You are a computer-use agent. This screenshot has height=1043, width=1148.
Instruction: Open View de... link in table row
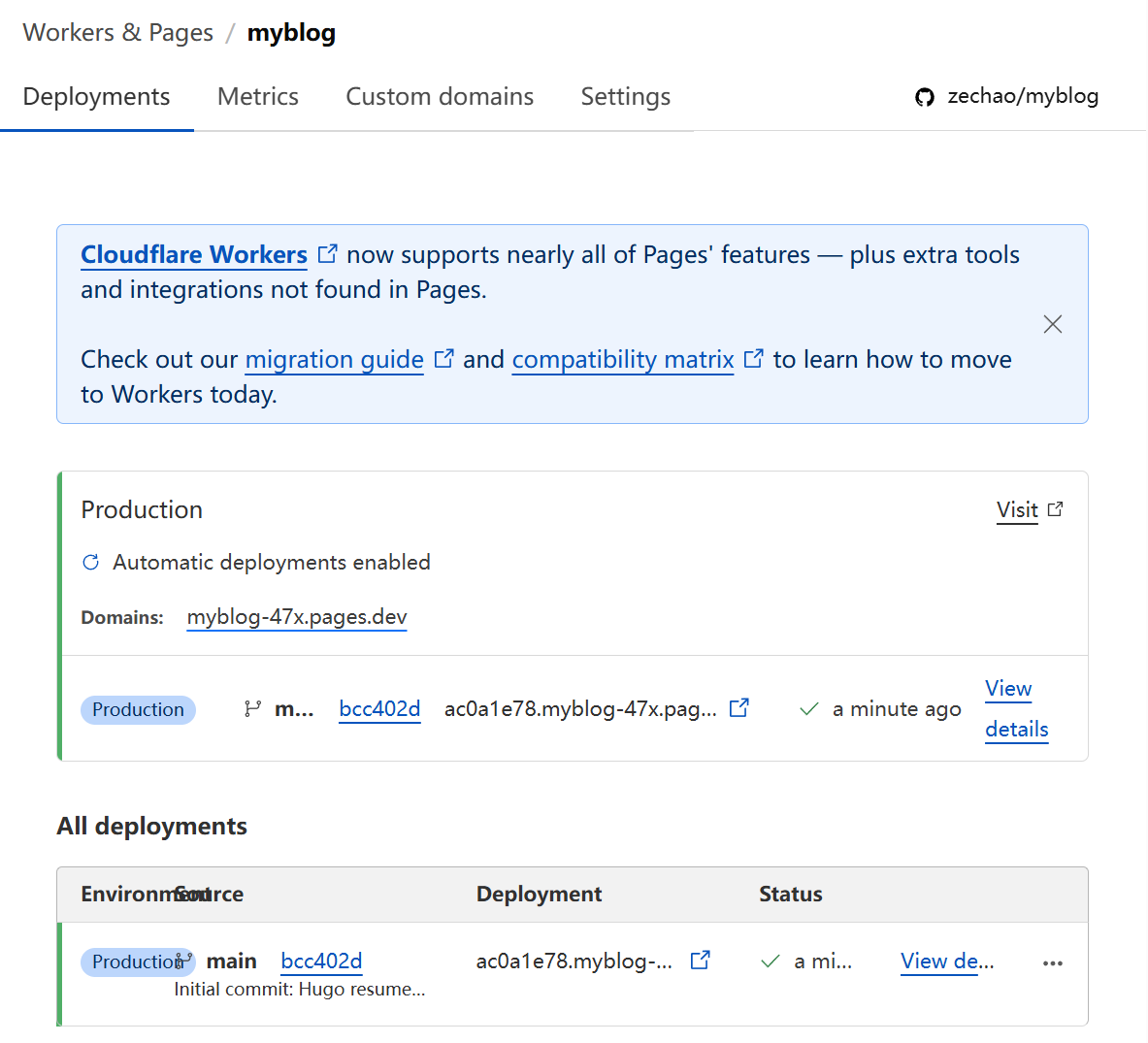(x=947, y=962)
